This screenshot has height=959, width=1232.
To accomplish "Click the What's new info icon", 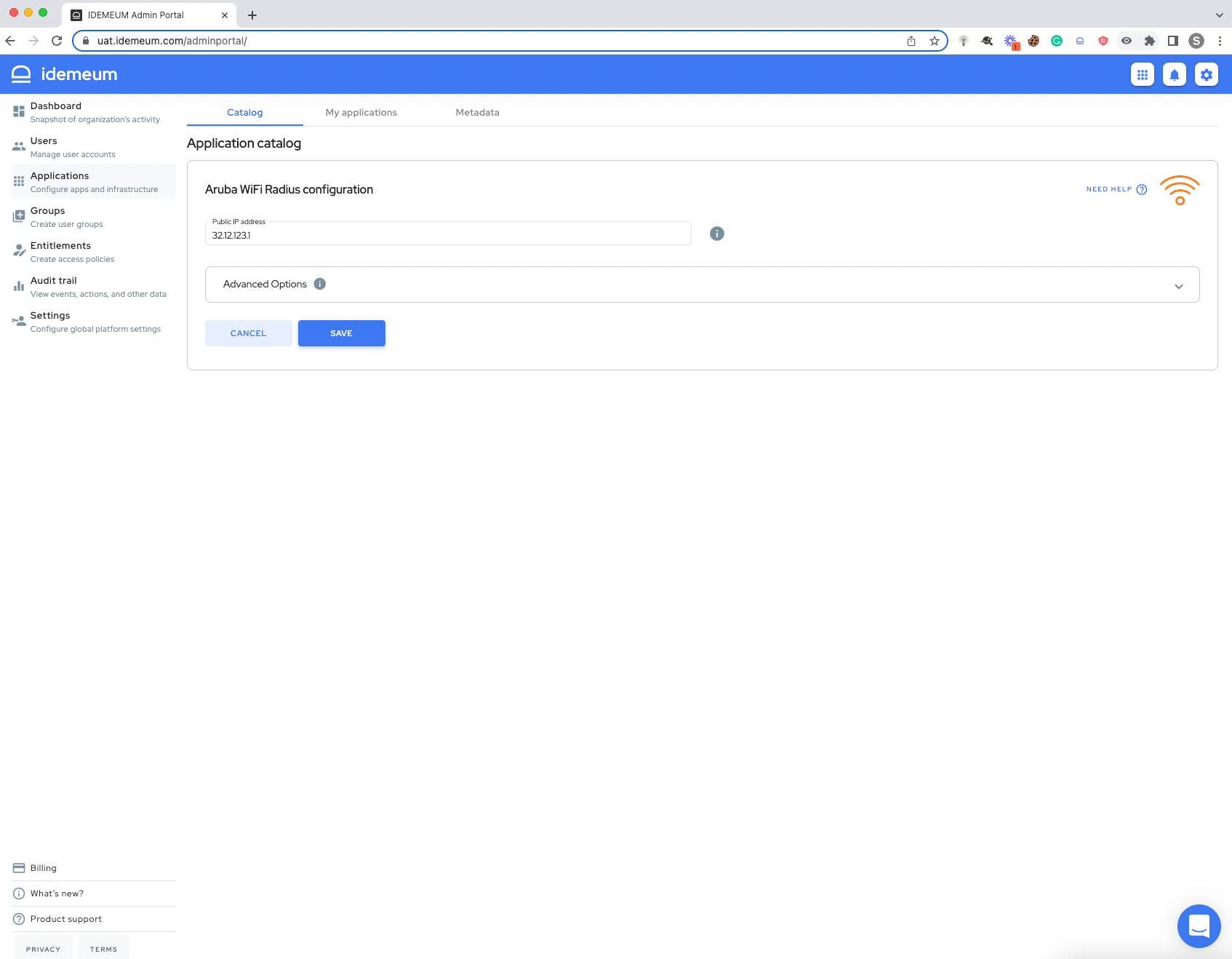I will click(19, 894).
